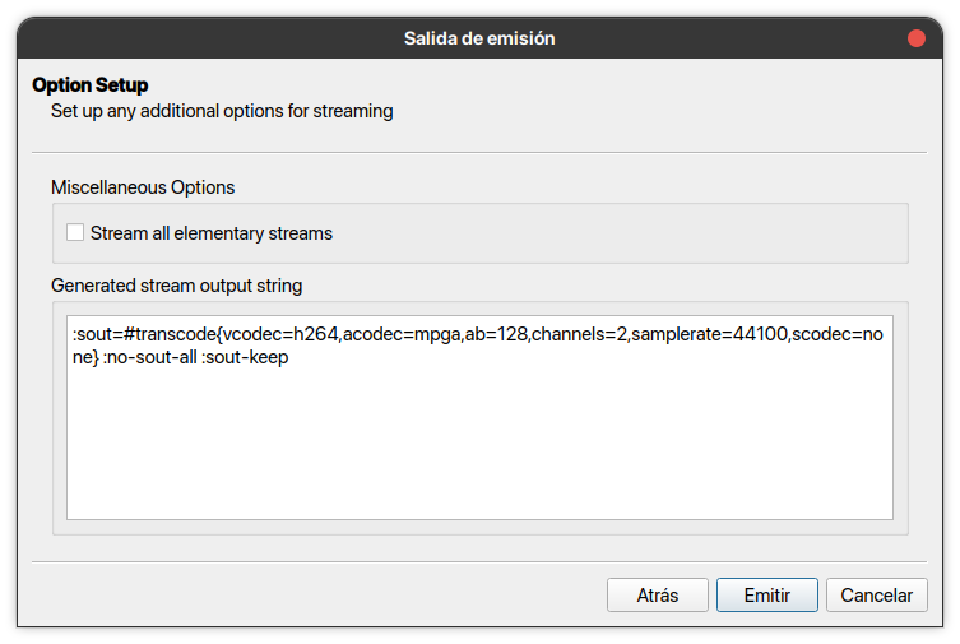The image size is (960, 644).
Task: Click the Salida de emisión title bar
Action: point(479,39)
